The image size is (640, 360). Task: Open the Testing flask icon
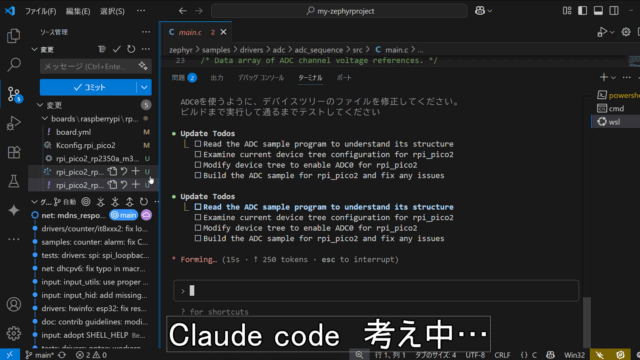tap(13, 181)
